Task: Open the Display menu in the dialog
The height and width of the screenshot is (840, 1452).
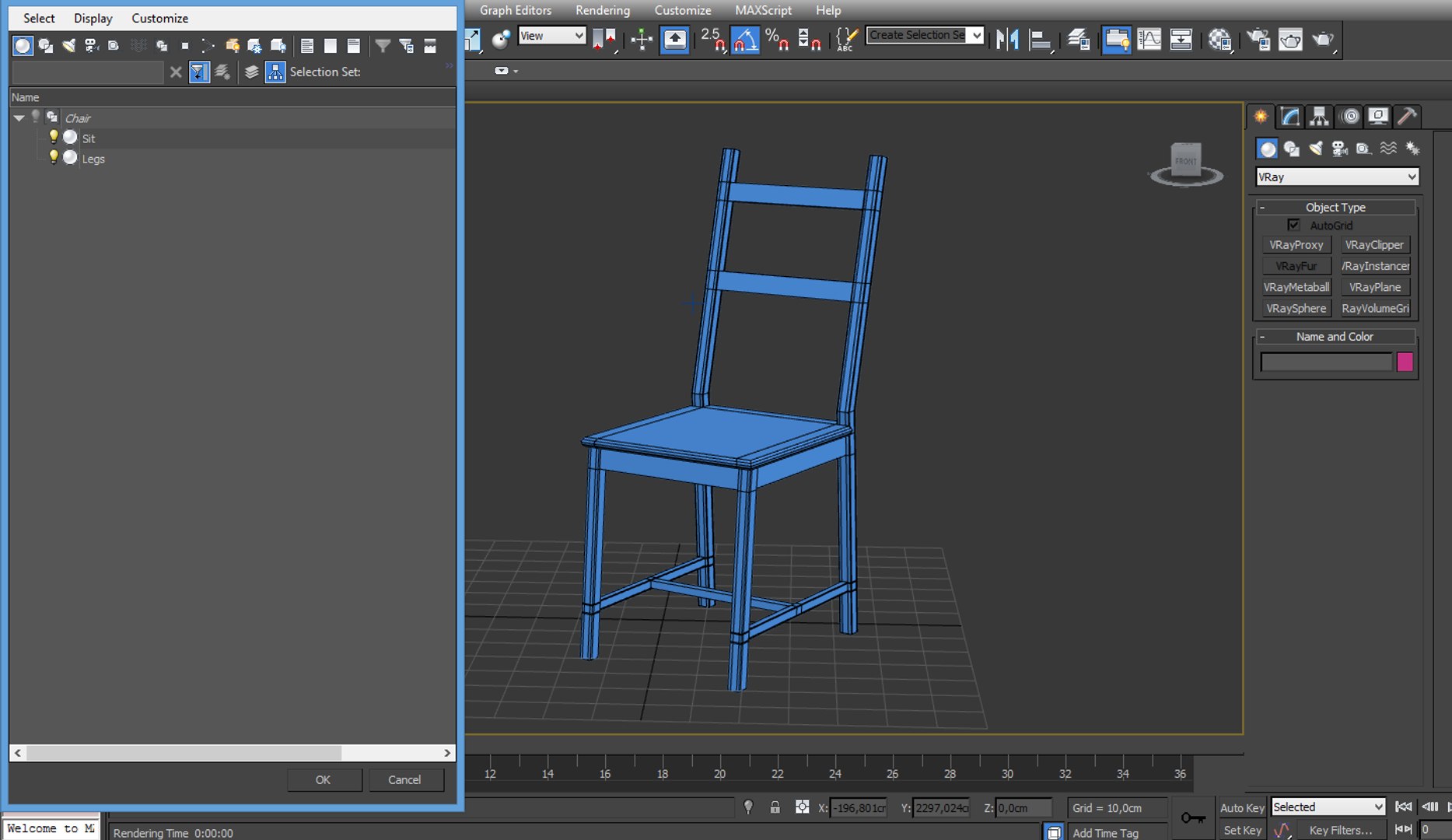Action: (x=93, y=18)
